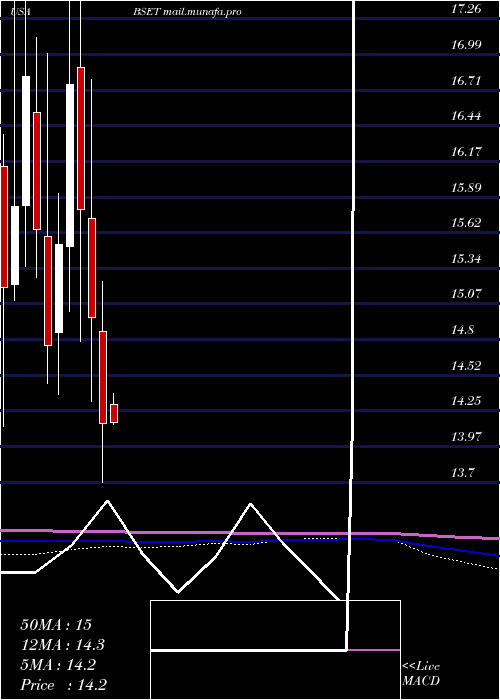The height and width of the screenshot is (700, 500).
Task: Click the 16.44 price axis label
Action: 466,116
